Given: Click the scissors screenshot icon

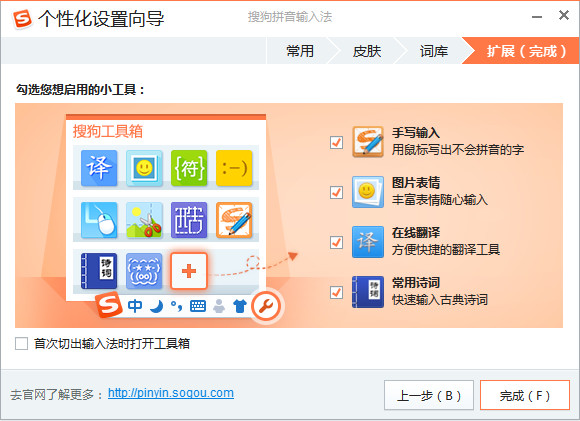Looking at the screenshot, I should pos(144,220).
